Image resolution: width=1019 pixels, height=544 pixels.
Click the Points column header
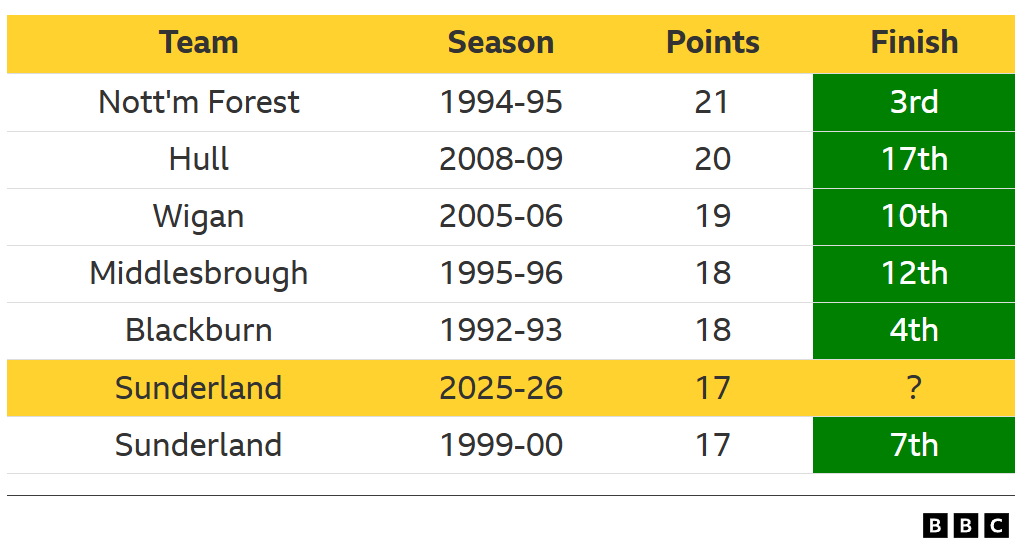[x=712, y=43]
